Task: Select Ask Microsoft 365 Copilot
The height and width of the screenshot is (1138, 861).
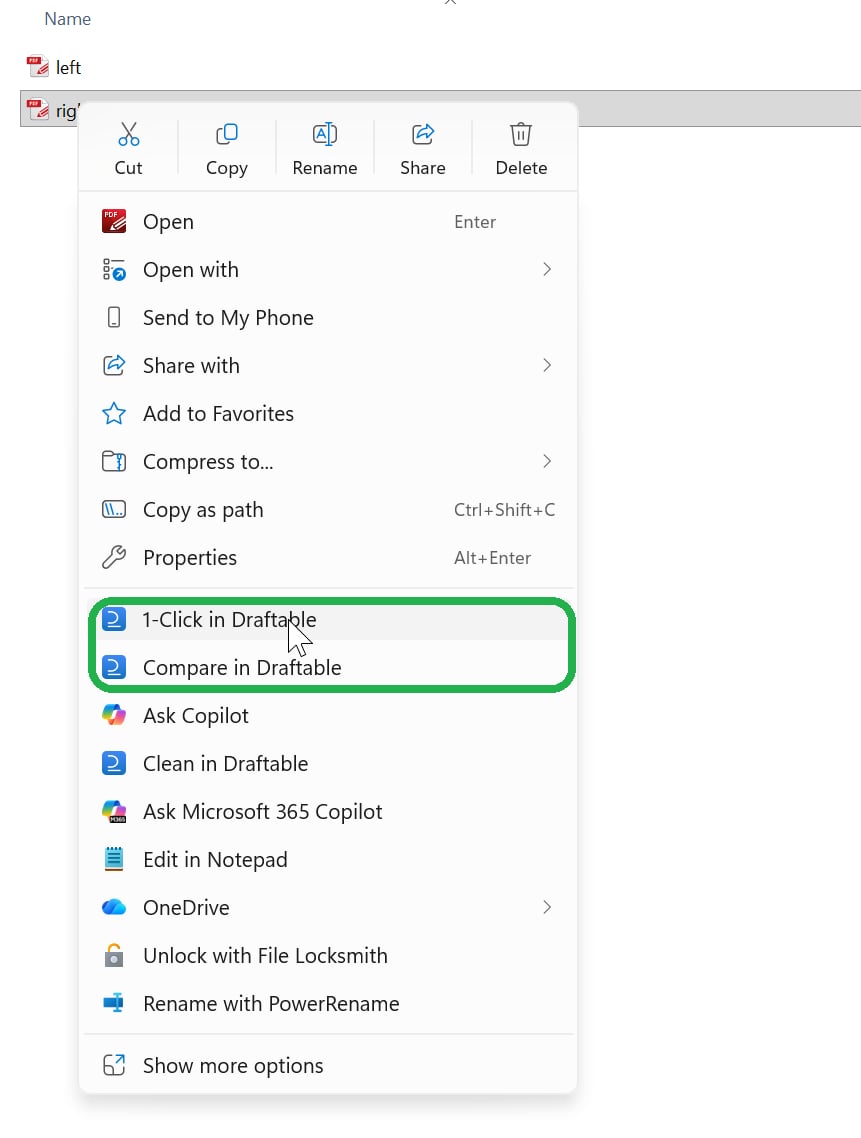Action: point(328,811)
